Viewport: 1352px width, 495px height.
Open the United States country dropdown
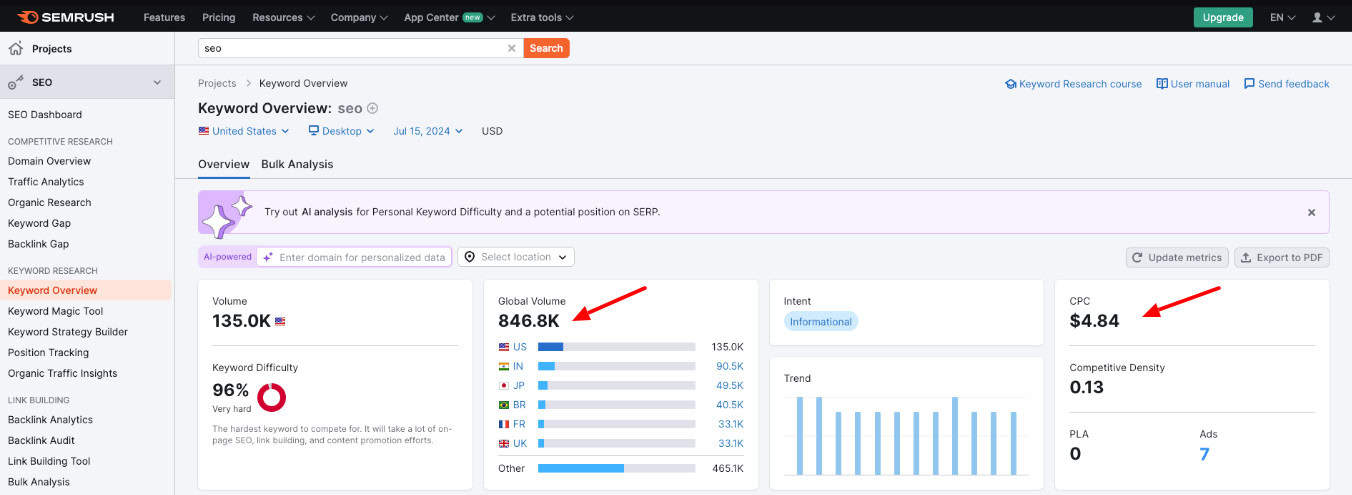[244, 131]
